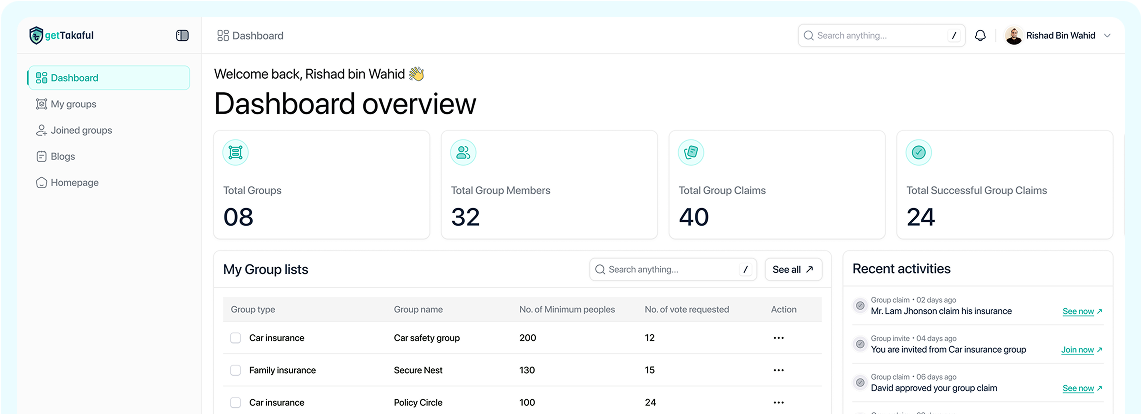Click the My Group lists heading
This screenshot has height=414, width=1142.
point(266,270)
